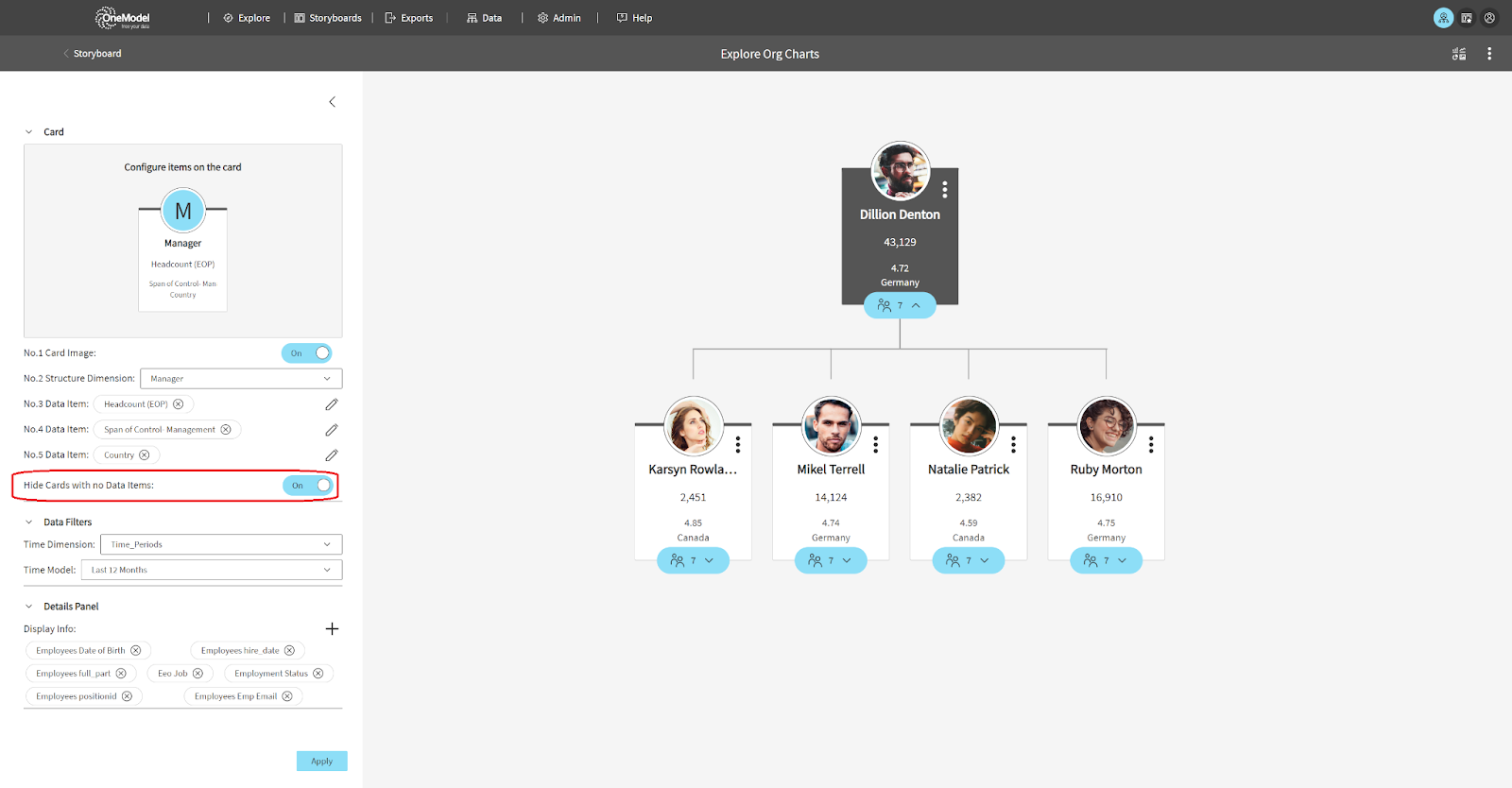Click the highlighted org chart icon in top bar
This screenshot has width=1512, height=788.
tap(1443, 18)
